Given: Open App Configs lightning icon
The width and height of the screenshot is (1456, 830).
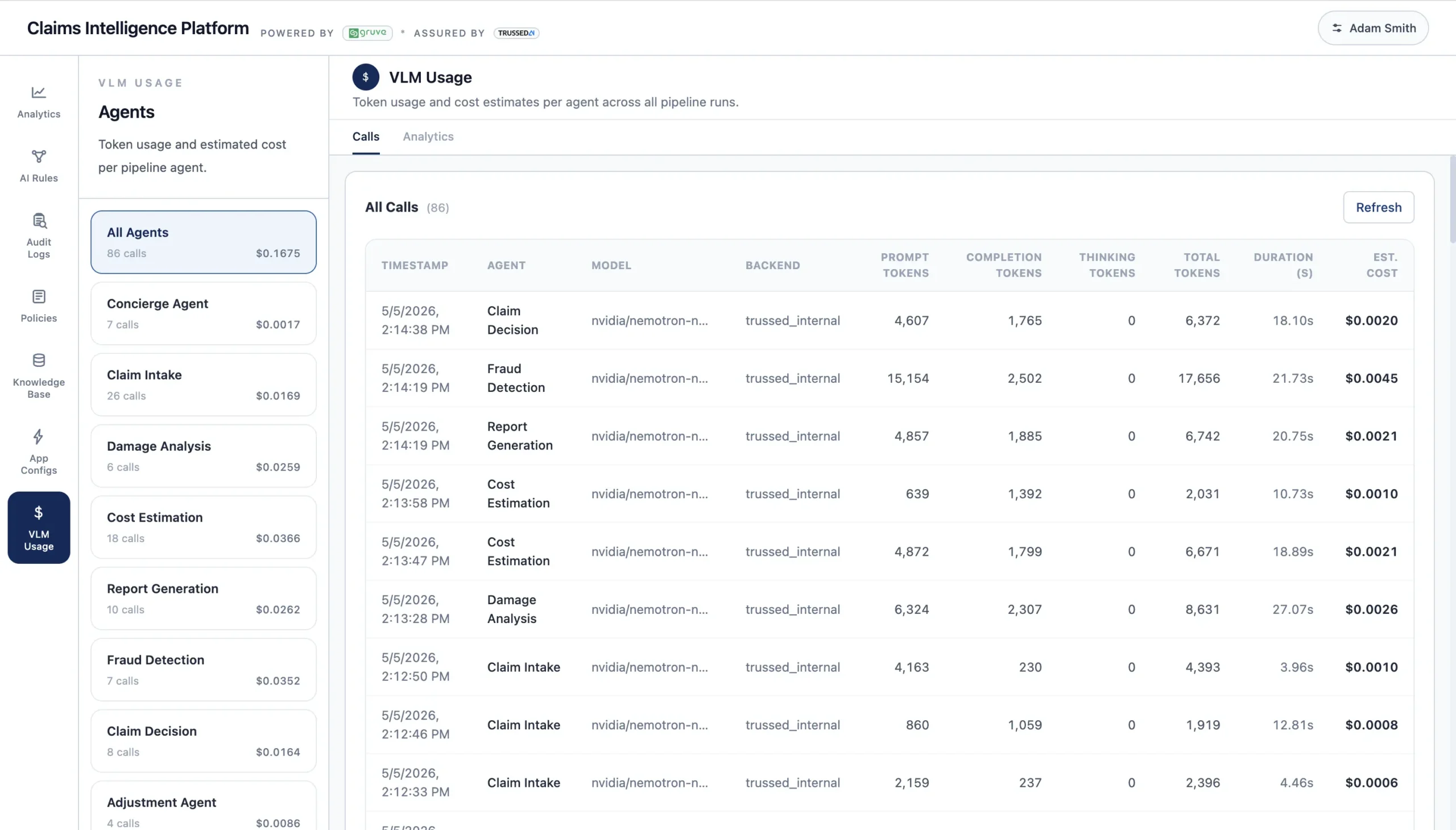Looking at the screenshot, I should tap(39, 452).
